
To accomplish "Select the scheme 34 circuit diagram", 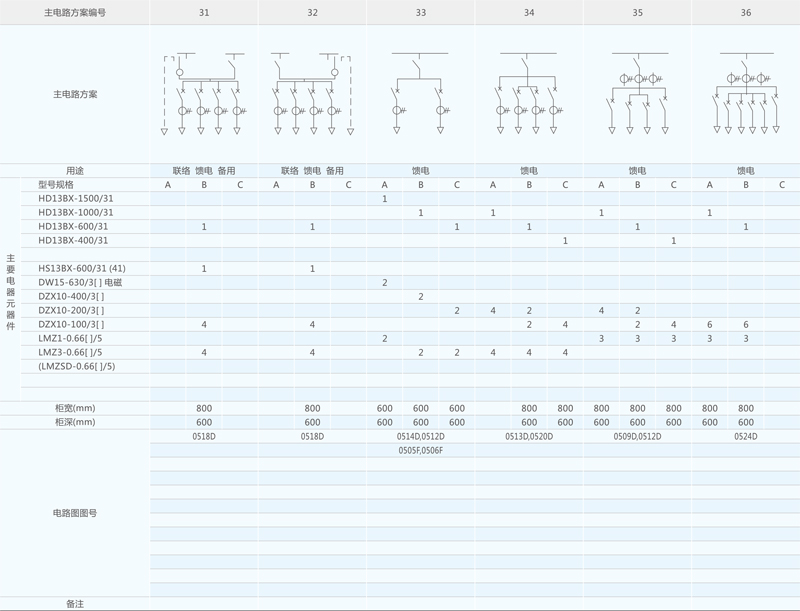I will (528, 93).
